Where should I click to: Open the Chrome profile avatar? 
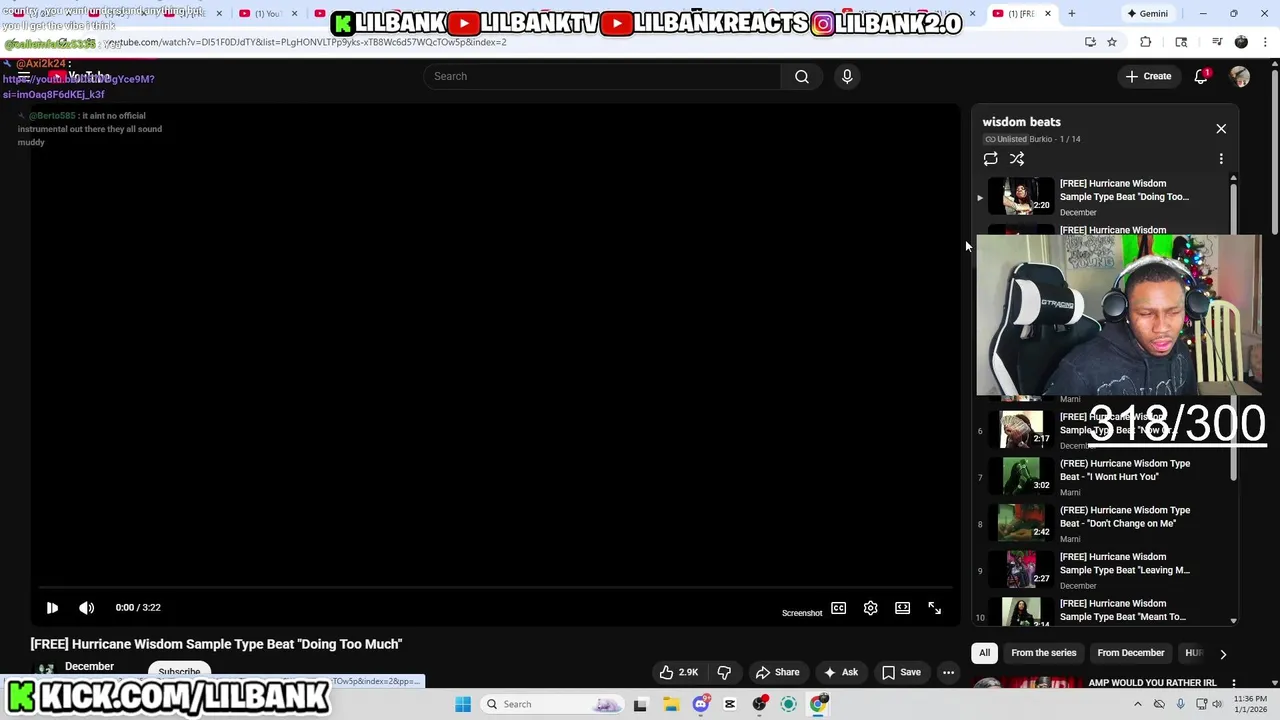[1241, 42]
